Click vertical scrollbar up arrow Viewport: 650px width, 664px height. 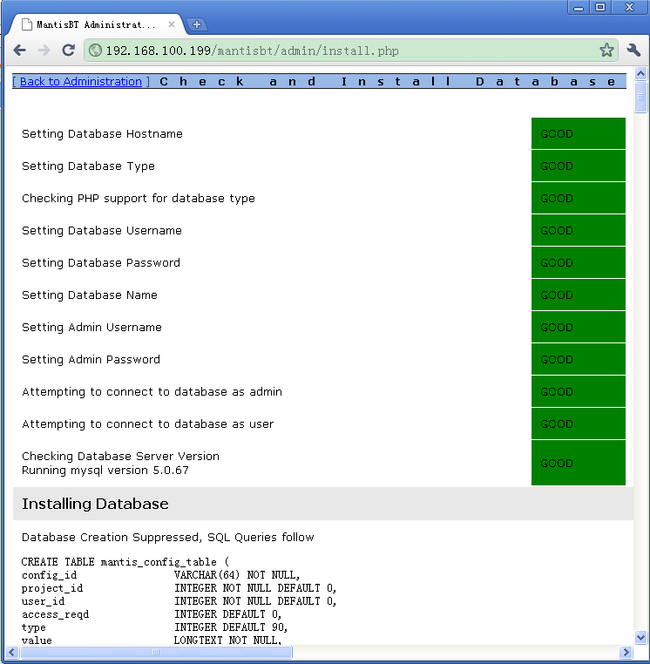tap(641, 74)
